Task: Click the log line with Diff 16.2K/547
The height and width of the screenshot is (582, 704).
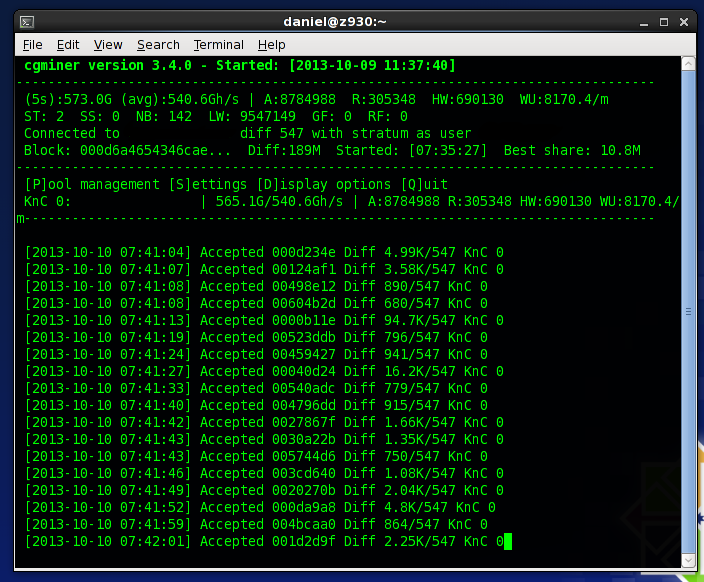Action: (x=264, y=371)
